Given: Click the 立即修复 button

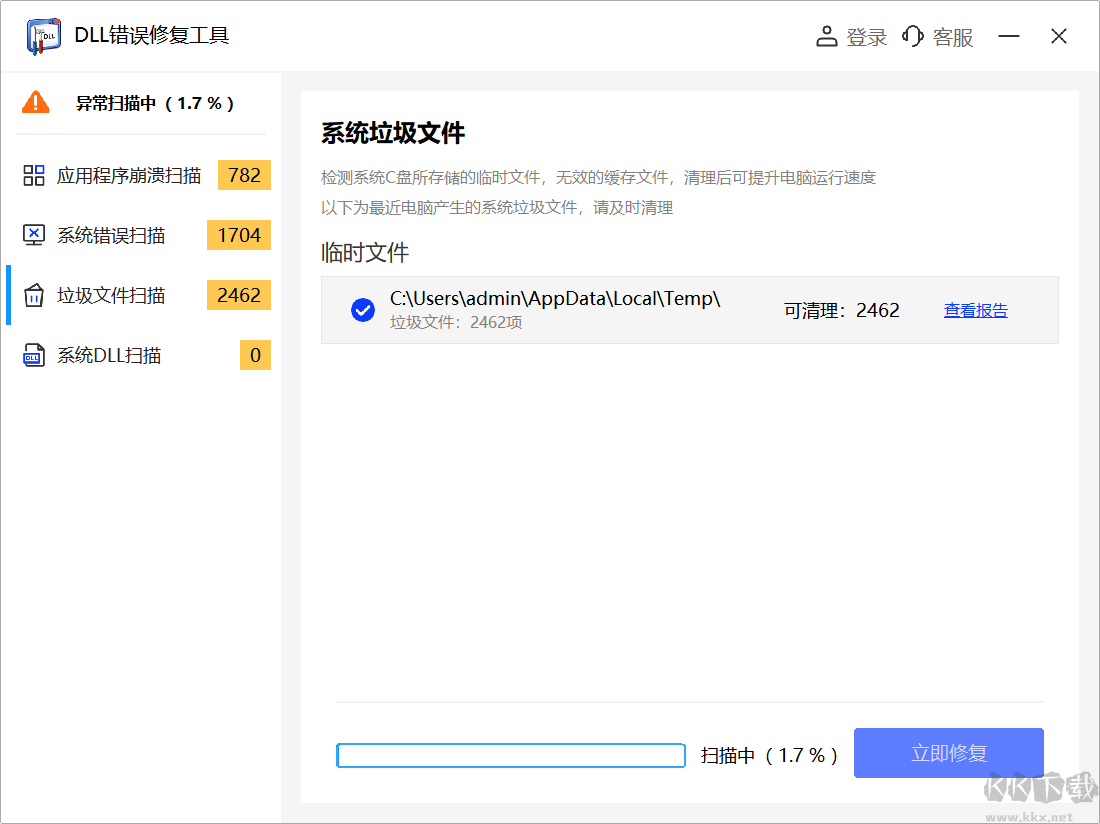Looking at the screenshot, I should pyautogui.click(x=948, y=753).
